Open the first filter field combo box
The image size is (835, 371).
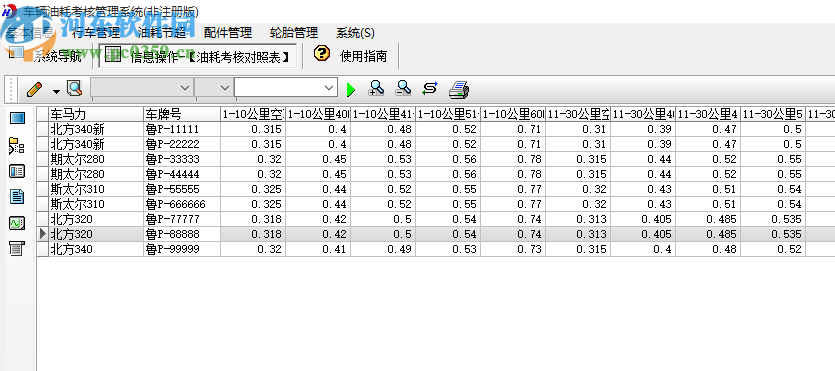coord(142,87)
